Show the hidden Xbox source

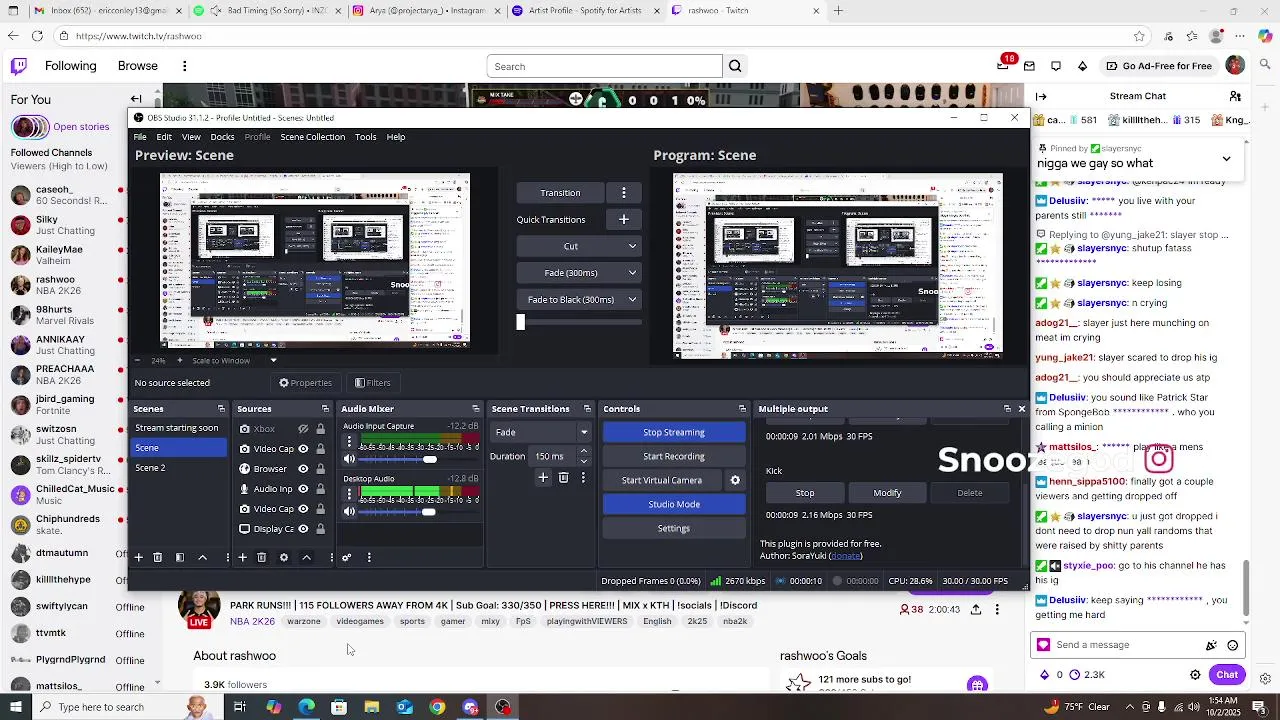coord(303,429)
